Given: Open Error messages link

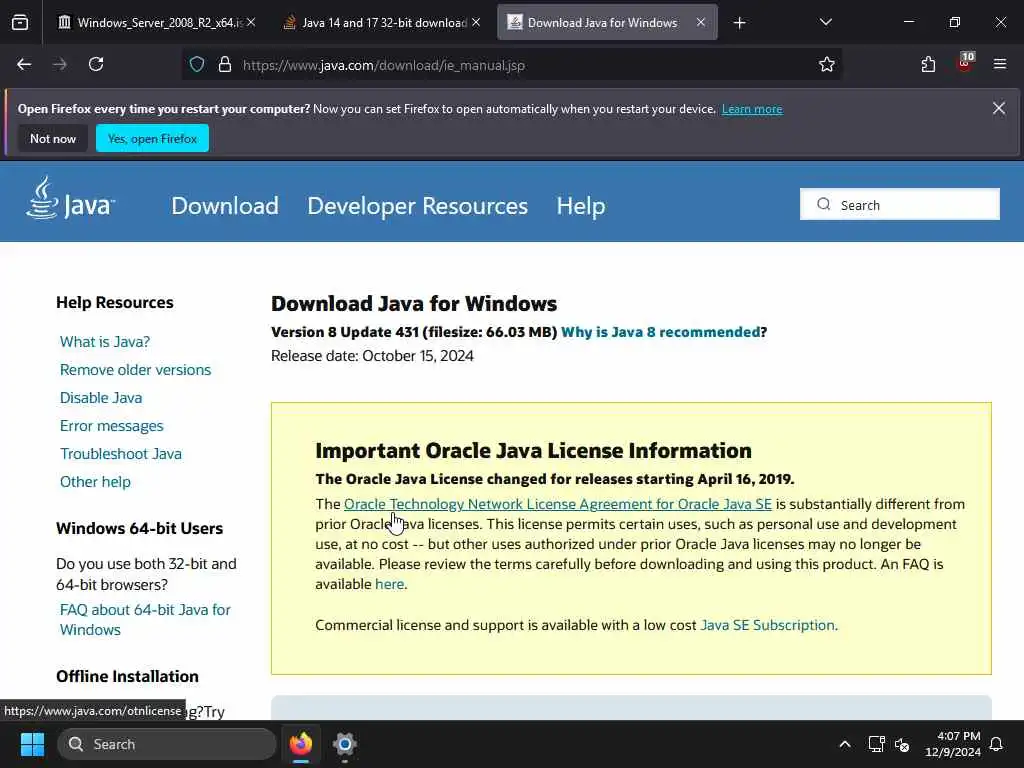Looking at the screenshot, I should coord(112,426).
